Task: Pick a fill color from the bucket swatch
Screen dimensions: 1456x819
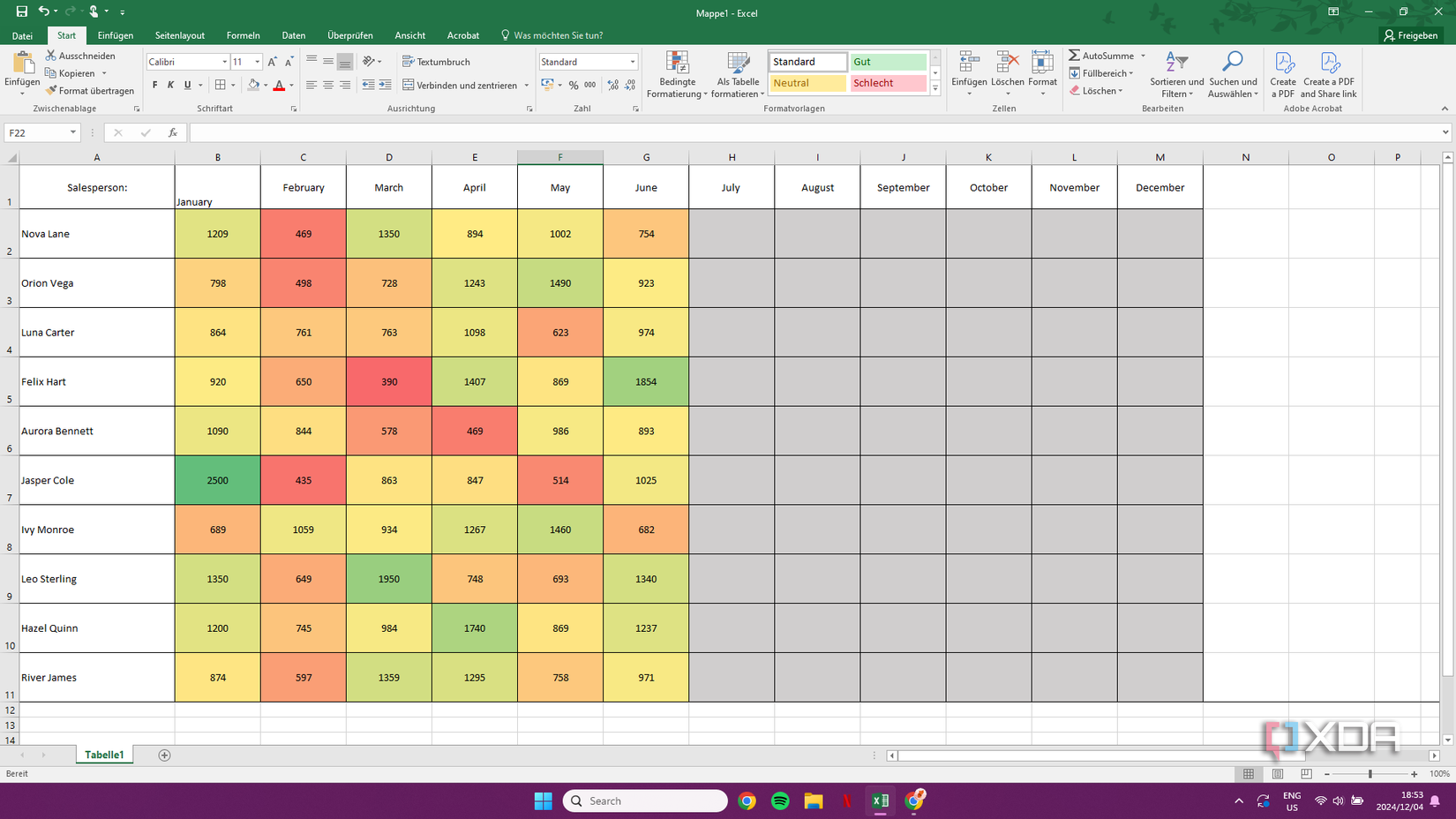Action: pyautogui.click(x=253, y=85)
